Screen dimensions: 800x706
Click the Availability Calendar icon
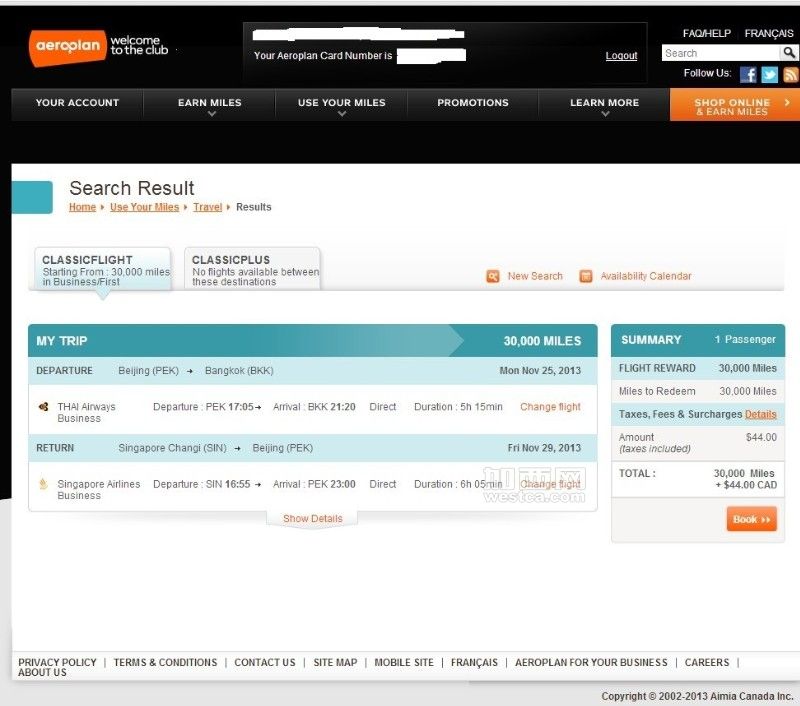[x=586, y=276]
